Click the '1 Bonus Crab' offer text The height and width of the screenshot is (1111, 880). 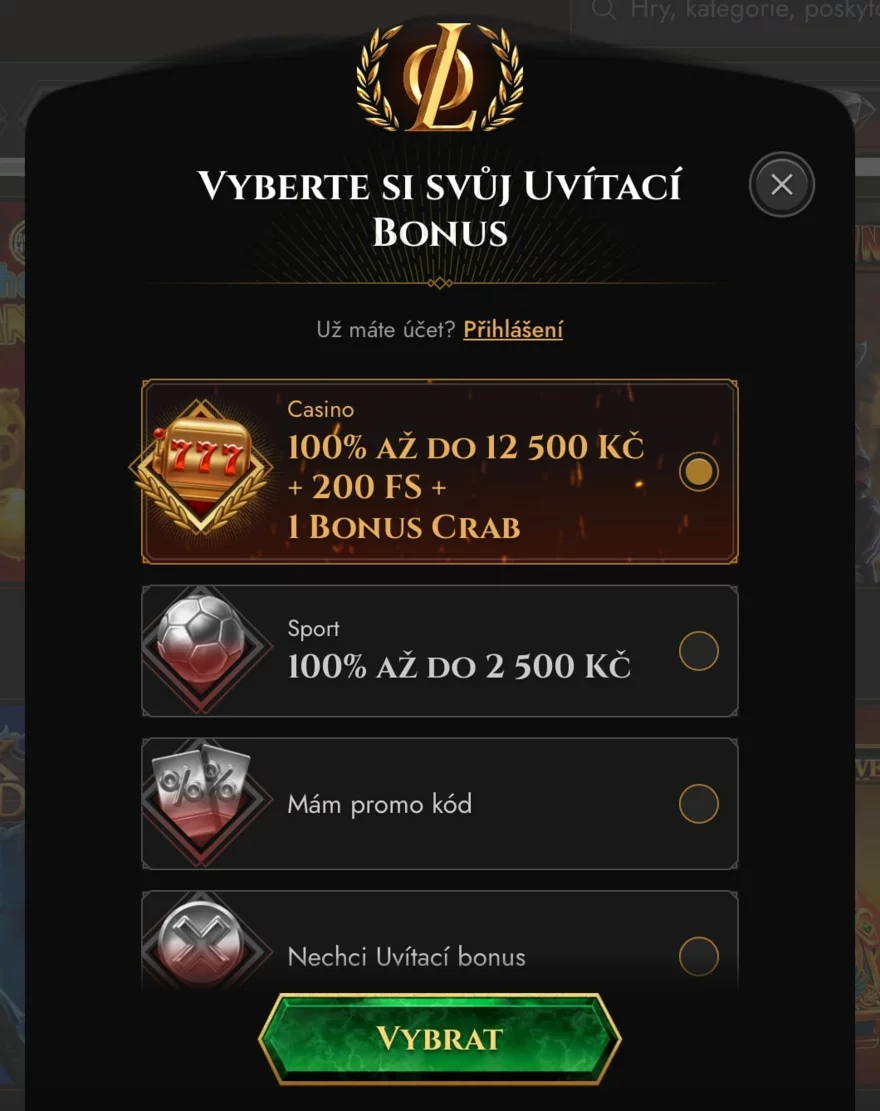pyautogui.click(x=404, y=527)
